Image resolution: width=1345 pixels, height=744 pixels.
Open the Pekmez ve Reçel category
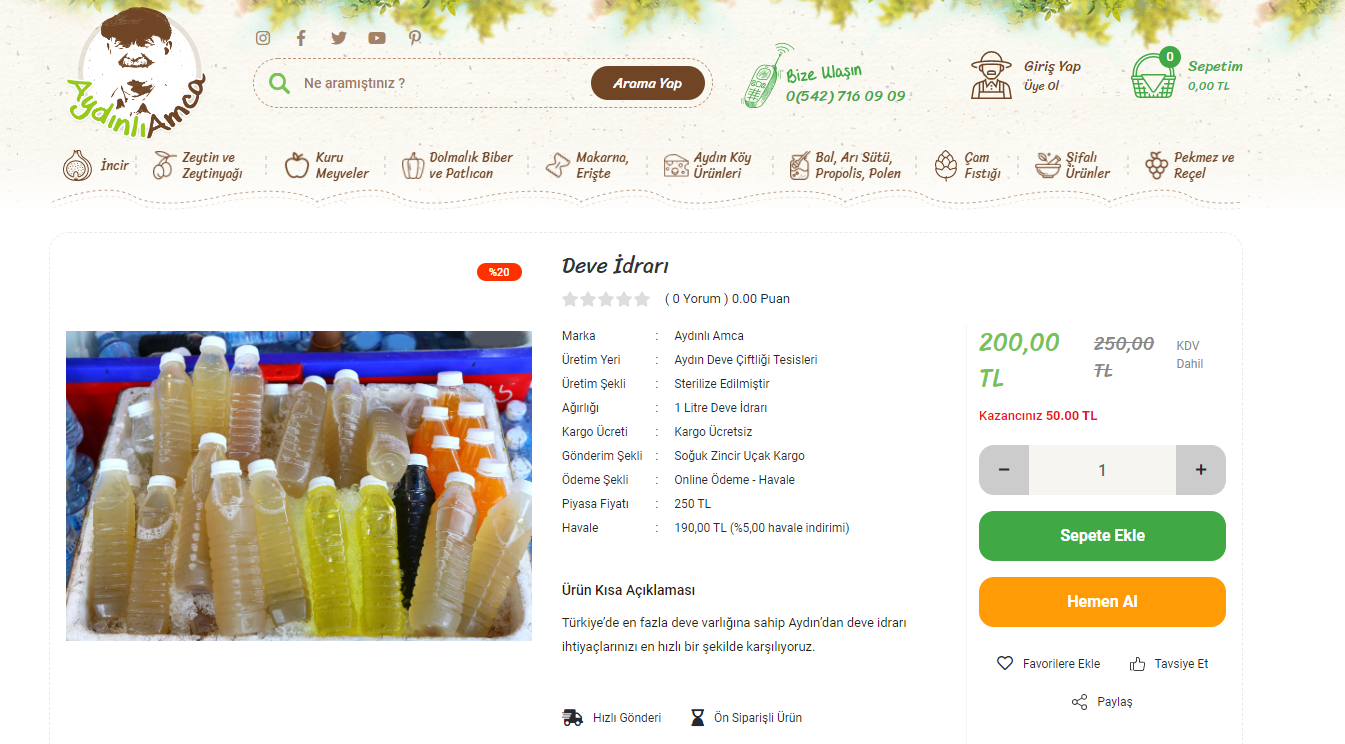click(x=1189, y=165)
